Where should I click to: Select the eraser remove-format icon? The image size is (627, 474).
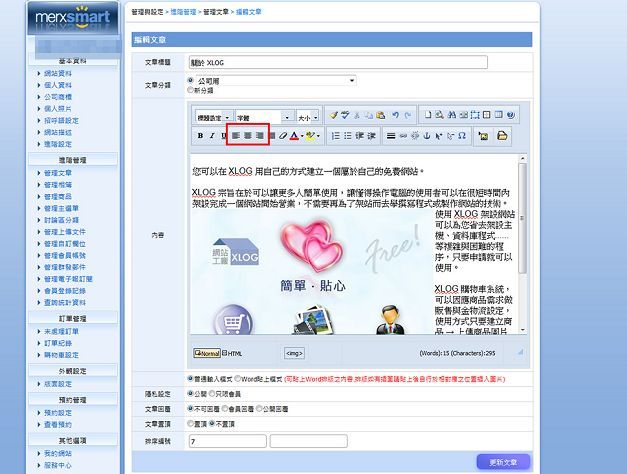coord(283,136)
